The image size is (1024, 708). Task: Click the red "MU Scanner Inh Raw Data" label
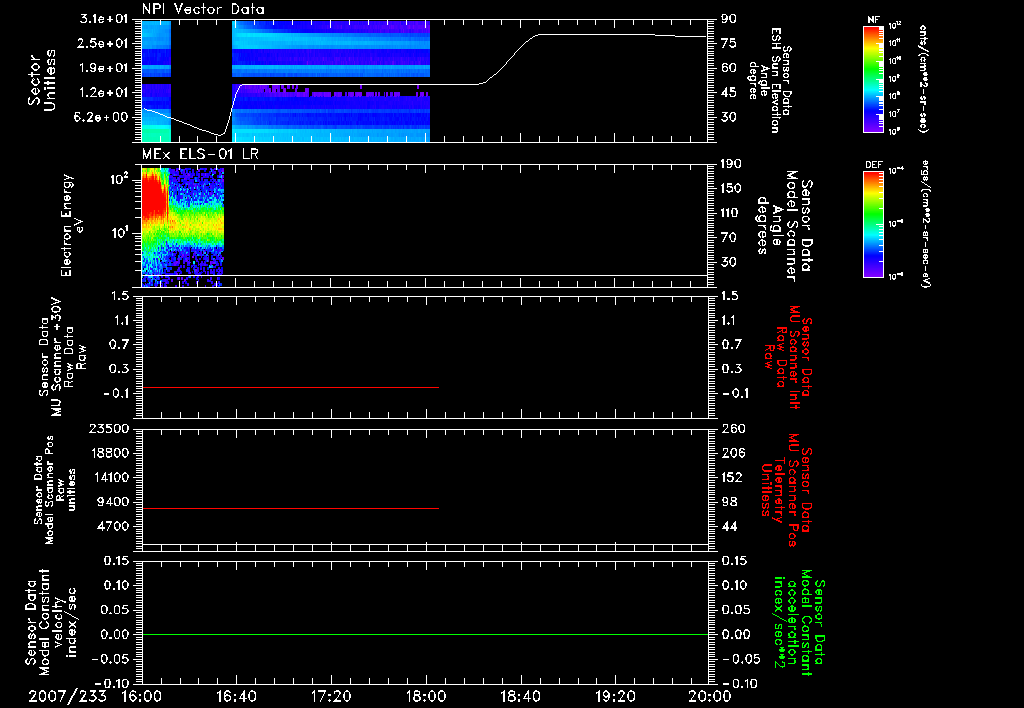point(789,357)
